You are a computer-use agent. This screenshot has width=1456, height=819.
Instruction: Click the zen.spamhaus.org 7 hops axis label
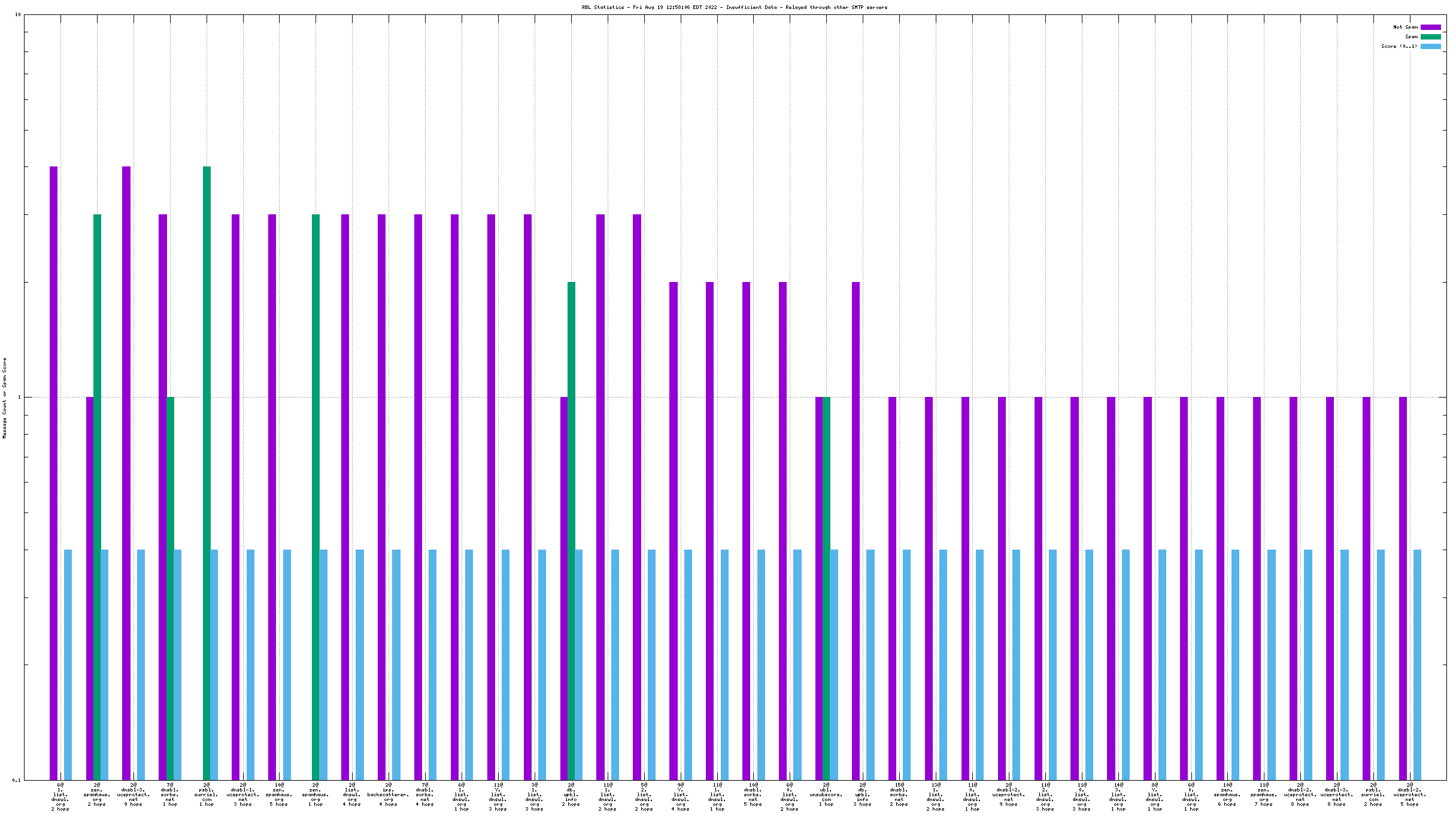pyautogui.click(x=1264, y=794)
